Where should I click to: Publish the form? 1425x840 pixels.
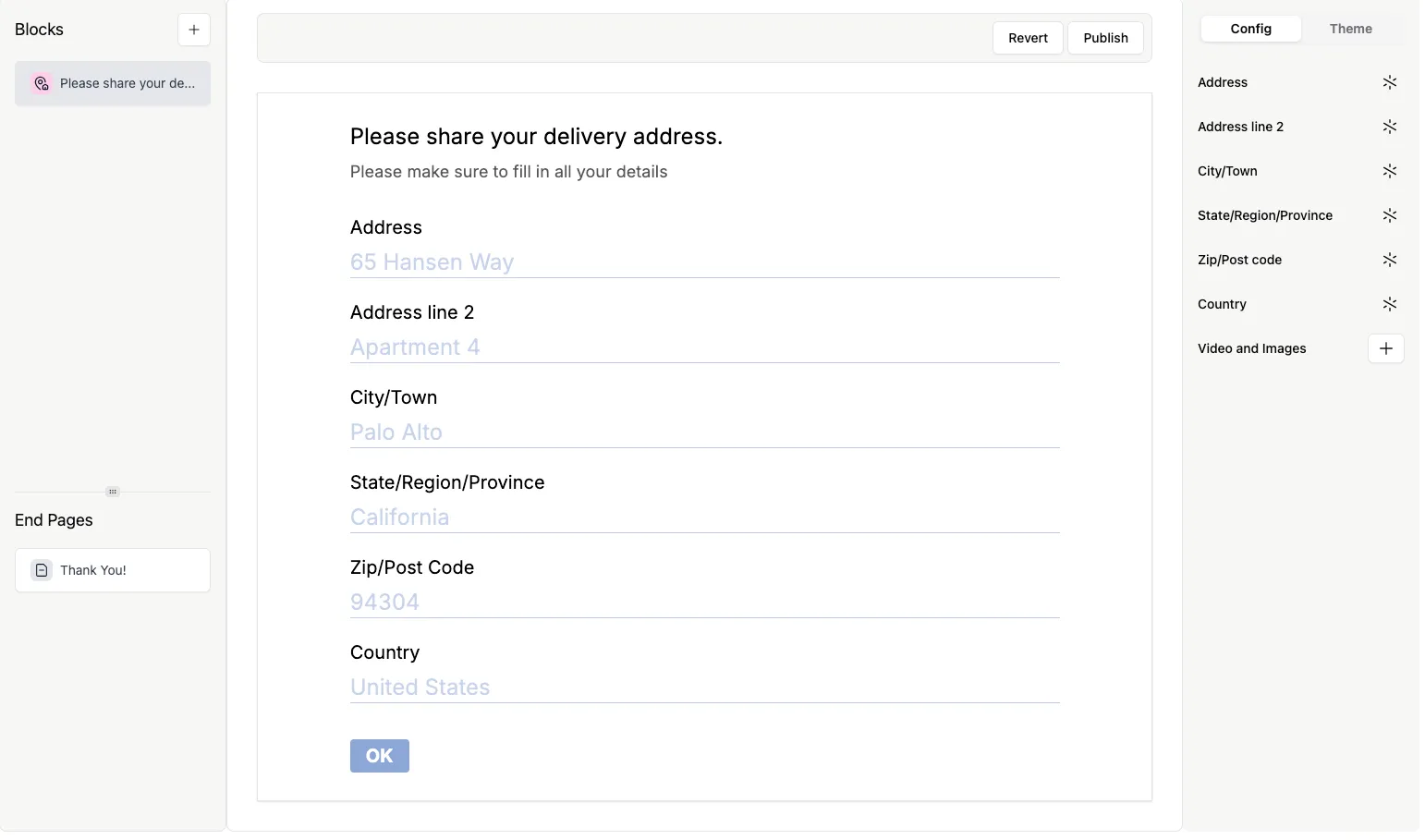[x=1105, y=38]
